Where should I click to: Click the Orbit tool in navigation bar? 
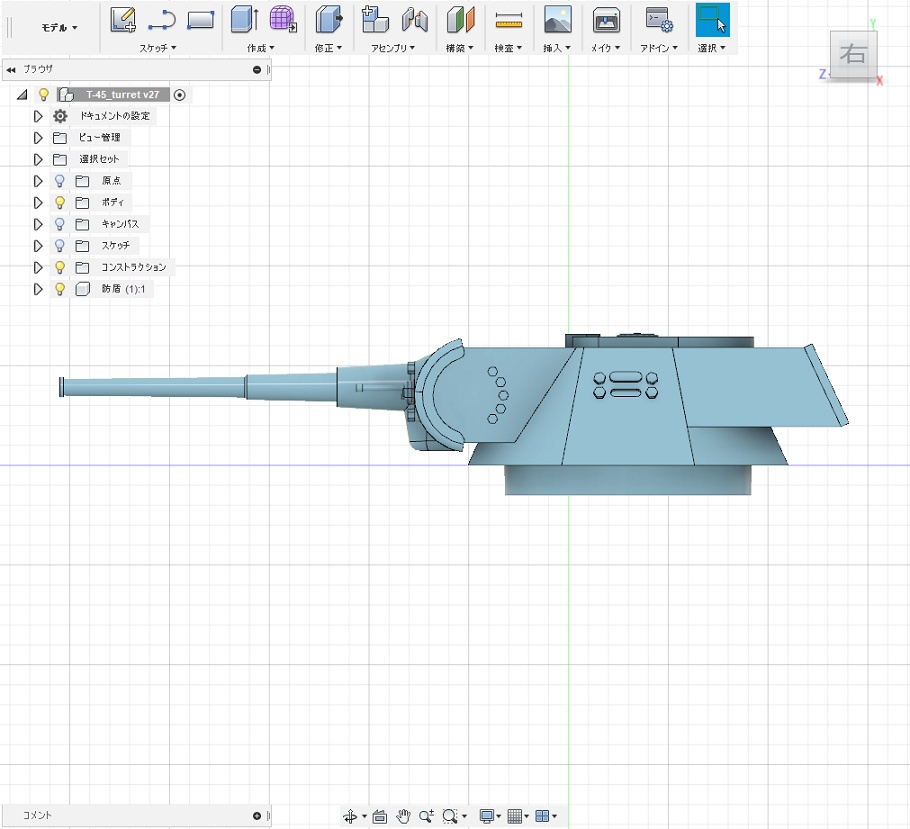coord(350,816)
